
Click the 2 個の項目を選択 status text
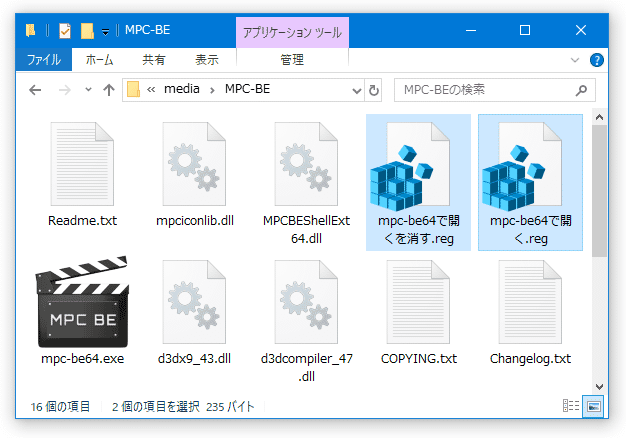pos(155,407)
